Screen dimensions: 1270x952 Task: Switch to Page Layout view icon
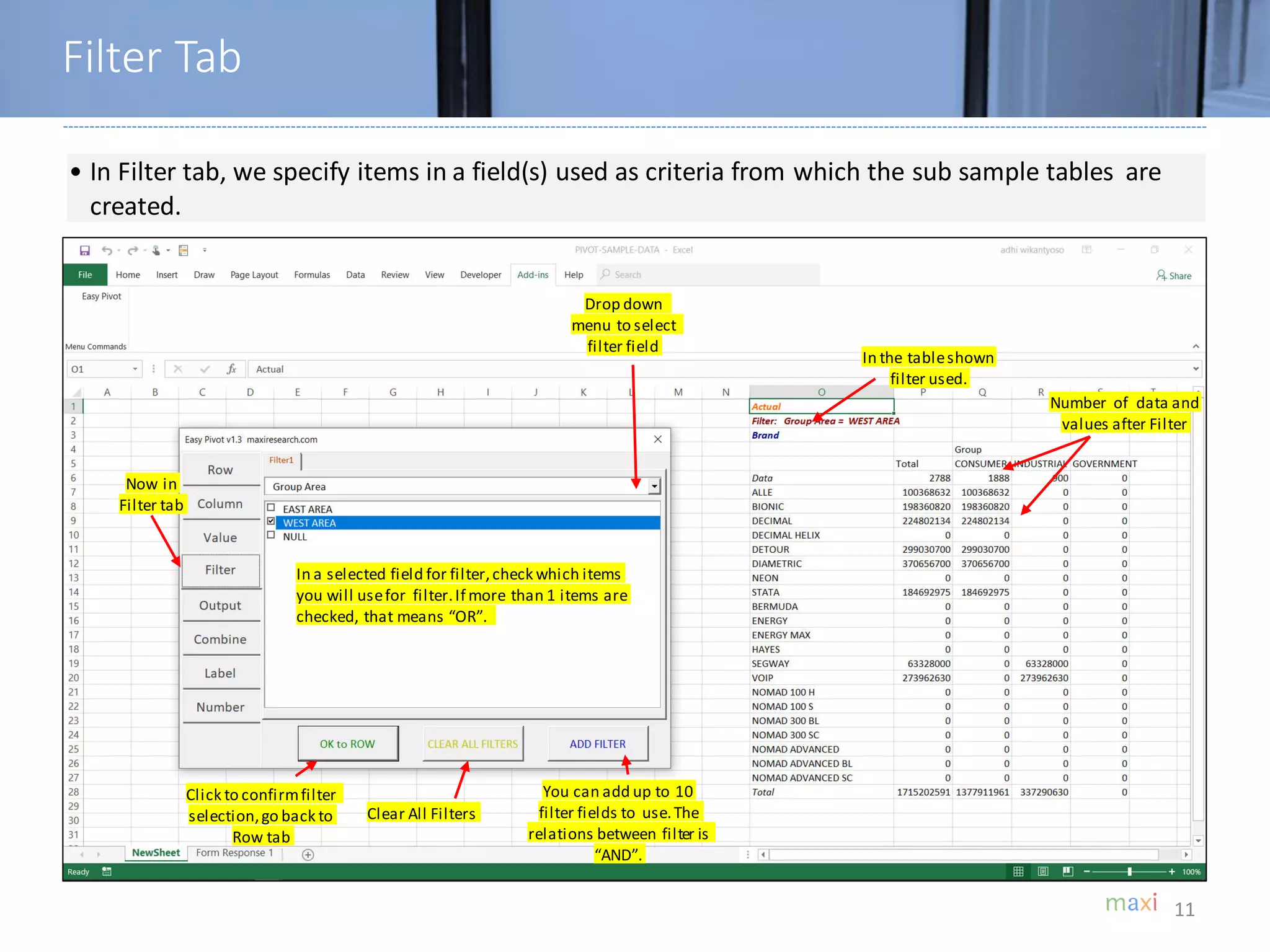pos(1043,871)
